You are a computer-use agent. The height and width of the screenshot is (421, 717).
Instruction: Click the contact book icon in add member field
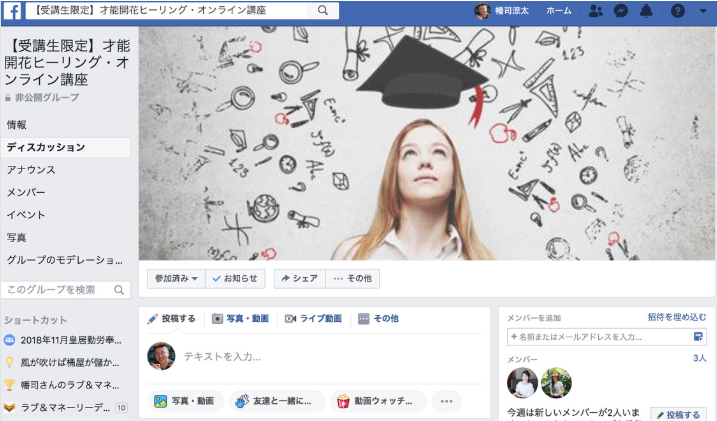[698, 337]
